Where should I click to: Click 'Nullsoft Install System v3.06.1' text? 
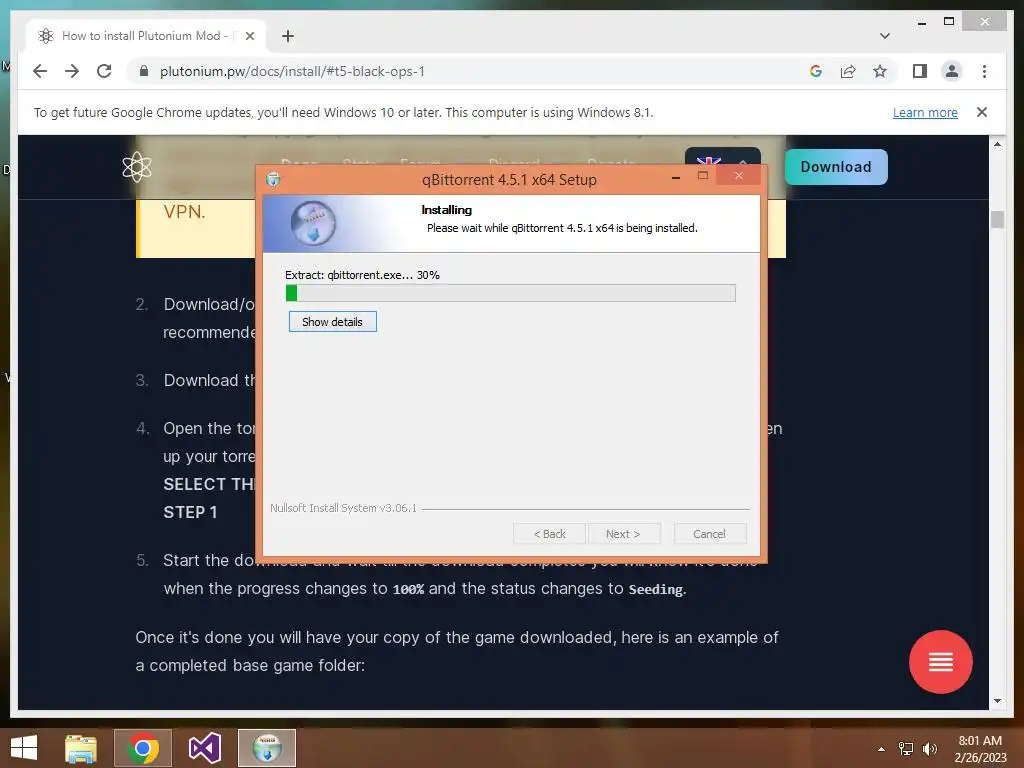point(344,508)
